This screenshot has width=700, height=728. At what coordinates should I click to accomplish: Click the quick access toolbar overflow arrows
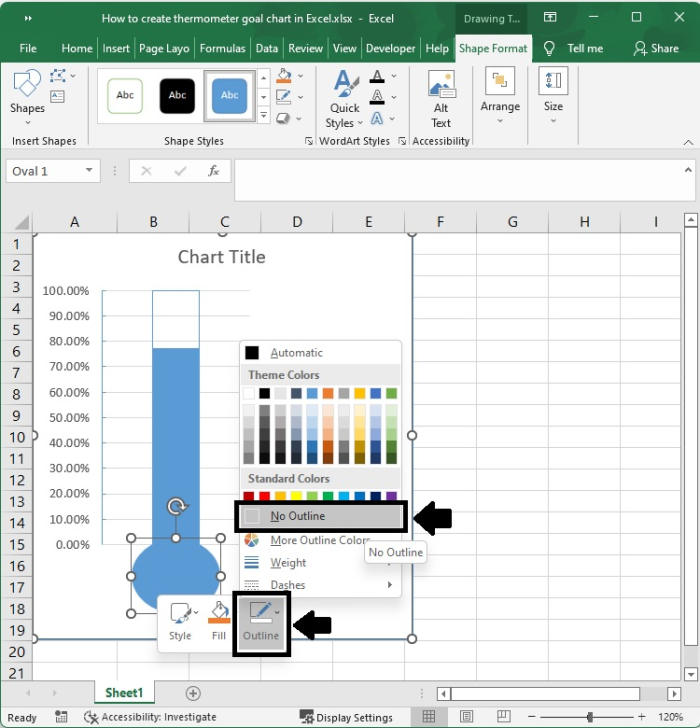[x=28, y=18]
